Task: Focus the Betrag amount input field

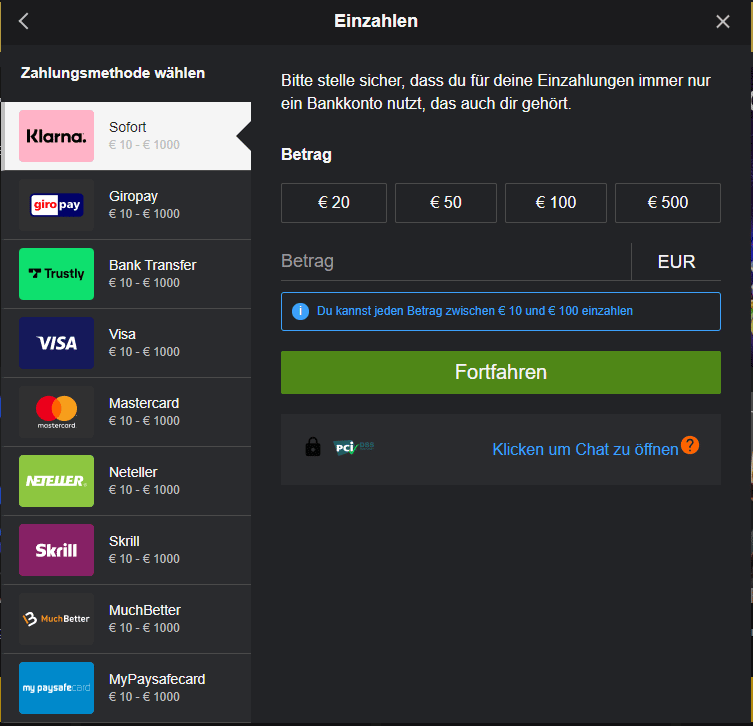Action: pyautogui.click(x=455, y=262)
